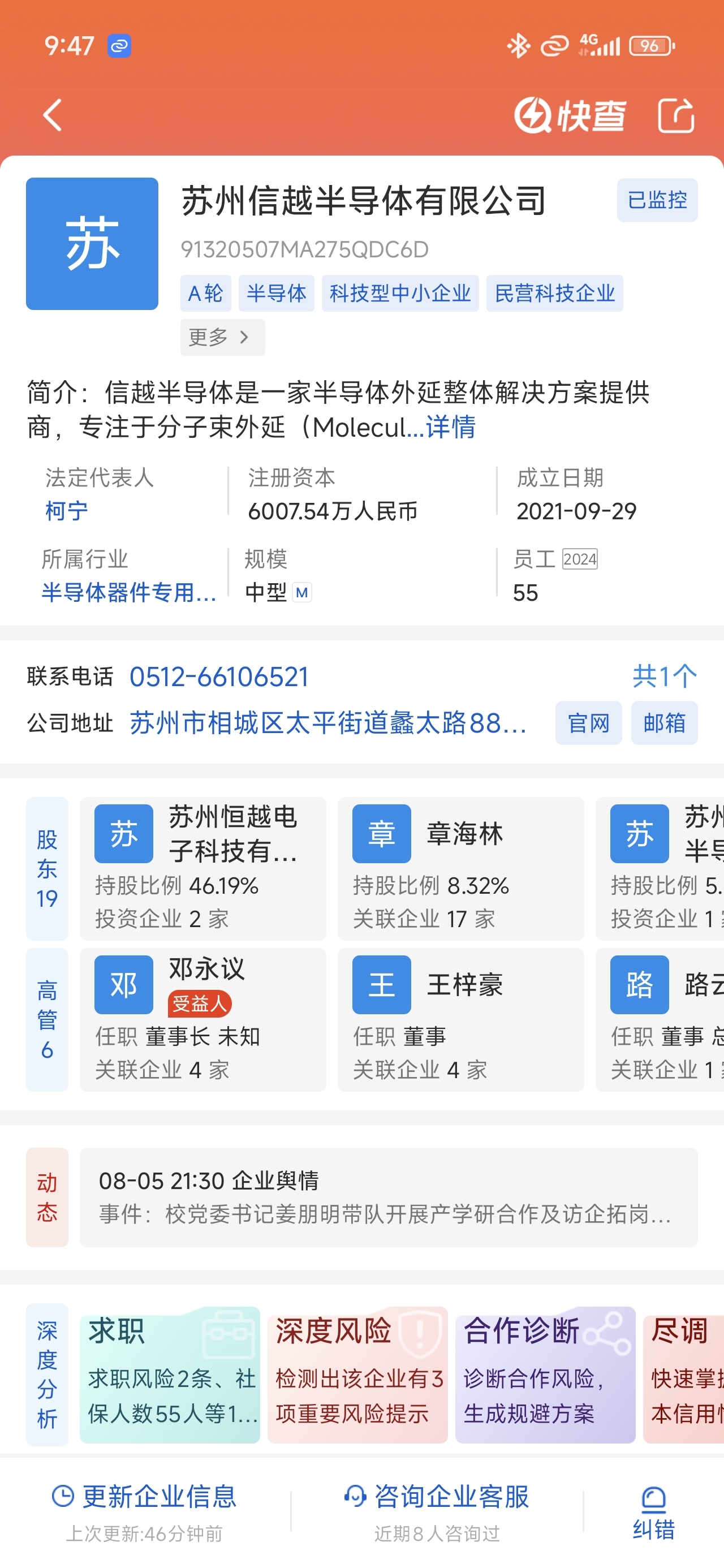Open executive 邓永议 card

click(x=202, y=1019)
